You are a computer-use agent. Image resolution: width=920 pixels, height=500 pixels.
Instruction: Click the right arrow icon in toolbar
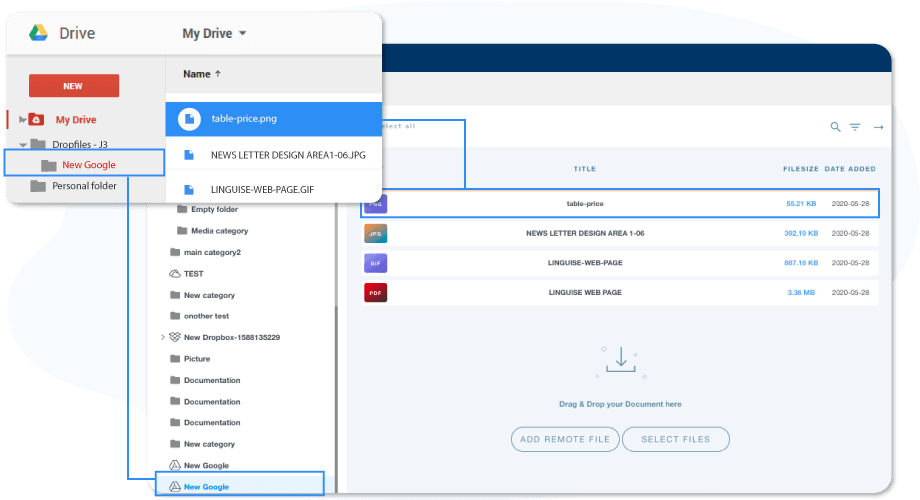(878, 127)
